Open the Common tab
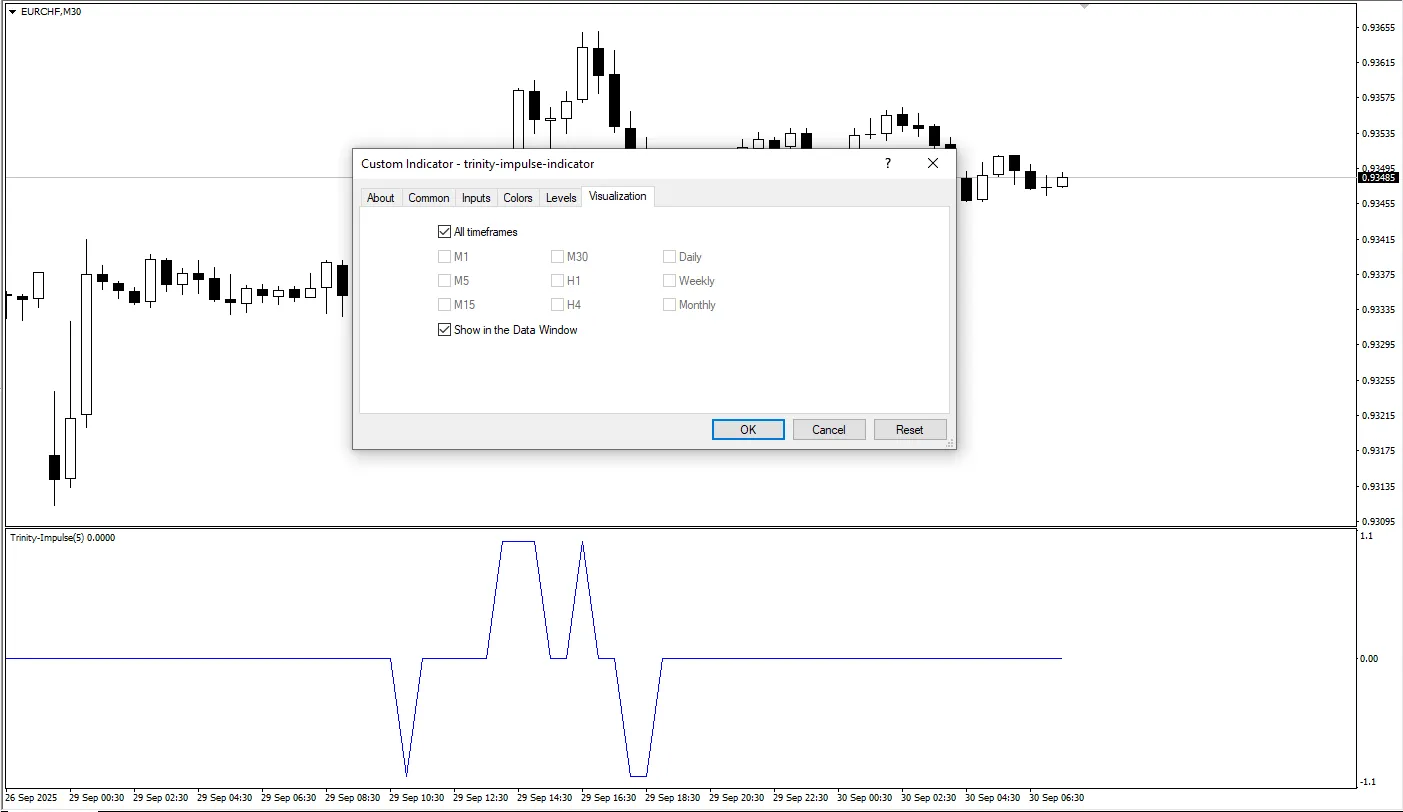The image size is (1403, 812). click(428, 198)
